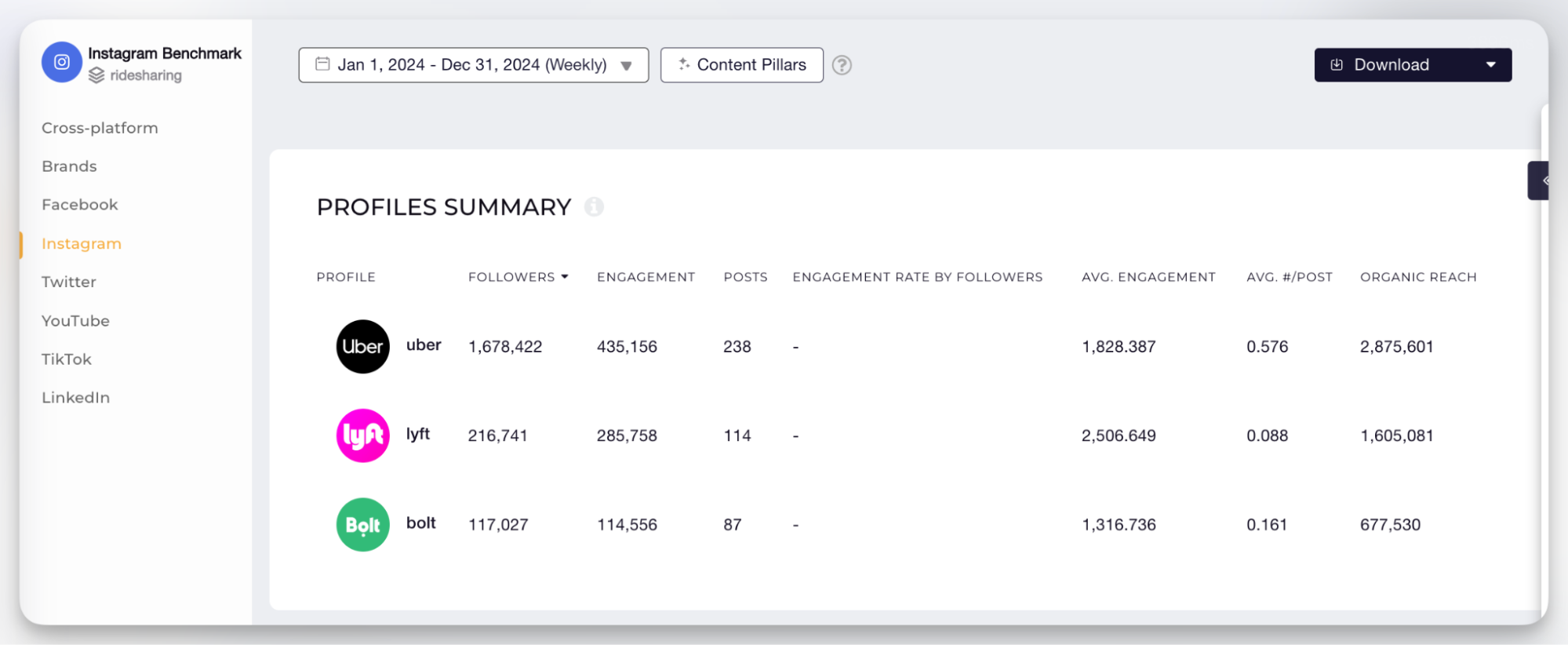Click the Instagram logo icon in sidebar header
The width and height of the screenshot is (1568, 645).
(x=62, y=62)
